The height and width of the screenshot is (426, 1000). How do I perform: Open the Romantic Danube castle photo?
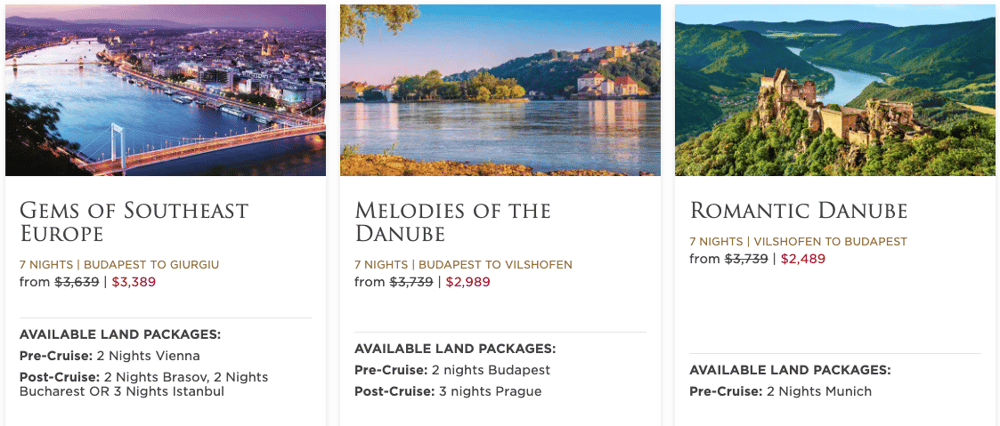835,90
